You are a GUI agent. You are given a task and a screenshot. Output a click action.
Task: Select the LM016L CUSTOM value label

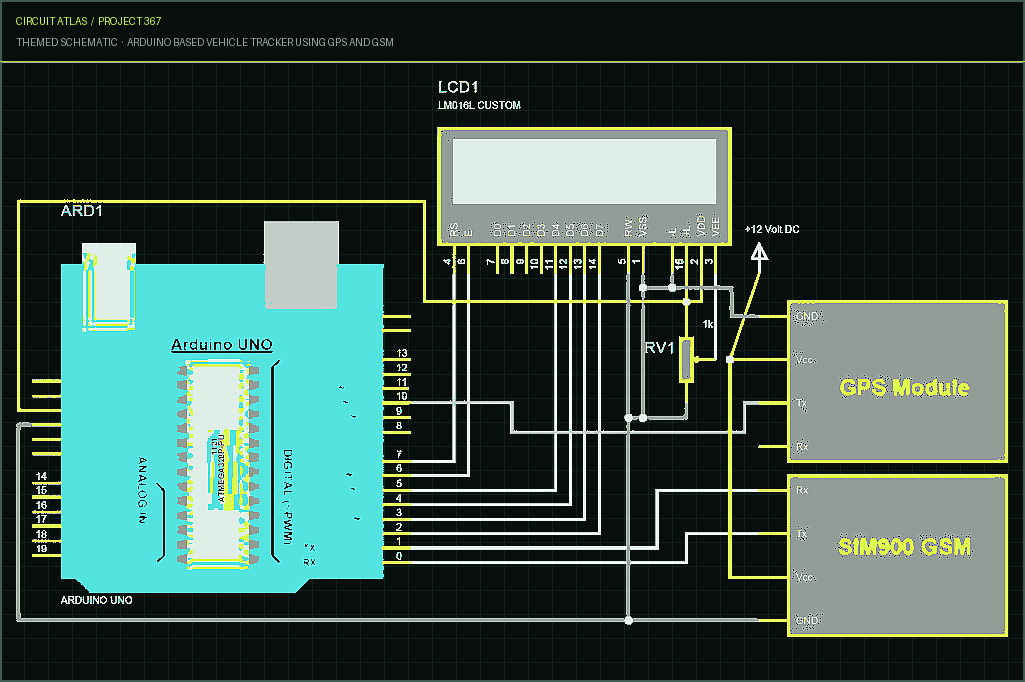[x=479, y=105]
